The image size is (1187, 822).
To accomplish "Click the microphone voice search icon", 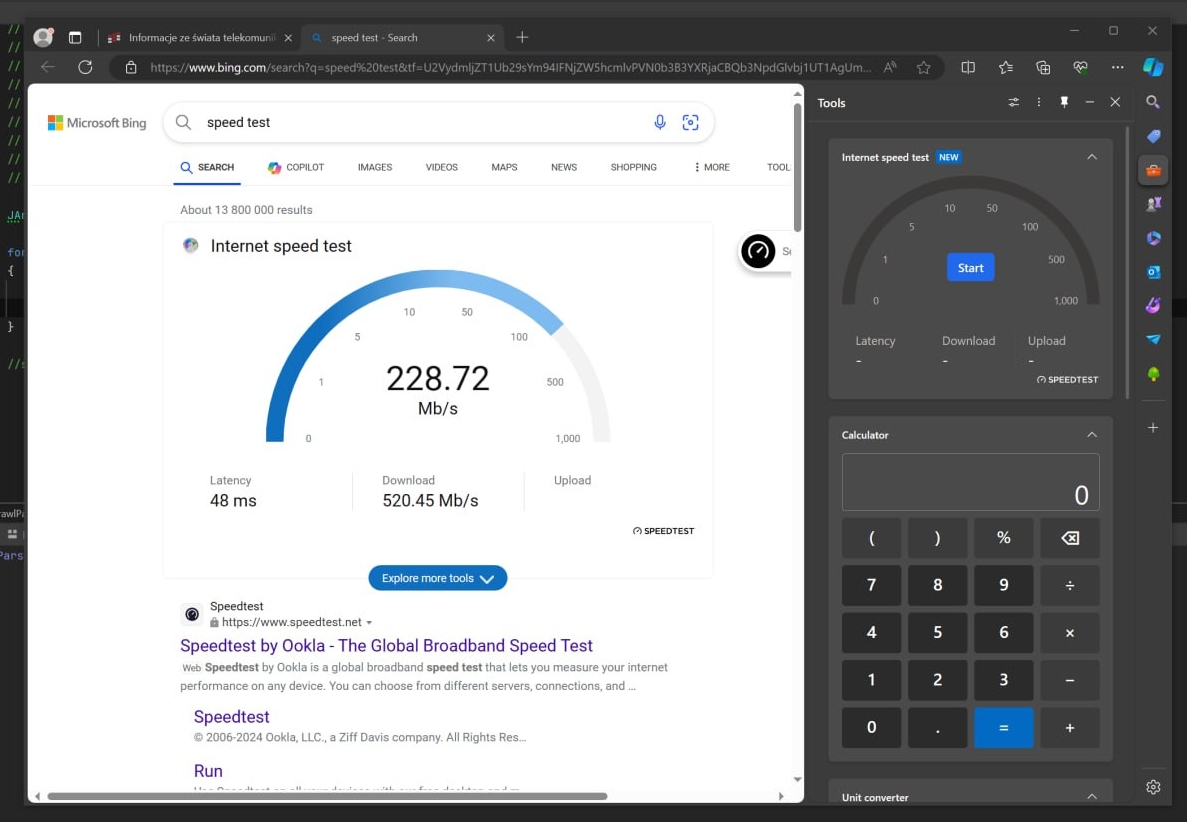I will [660, 122].
